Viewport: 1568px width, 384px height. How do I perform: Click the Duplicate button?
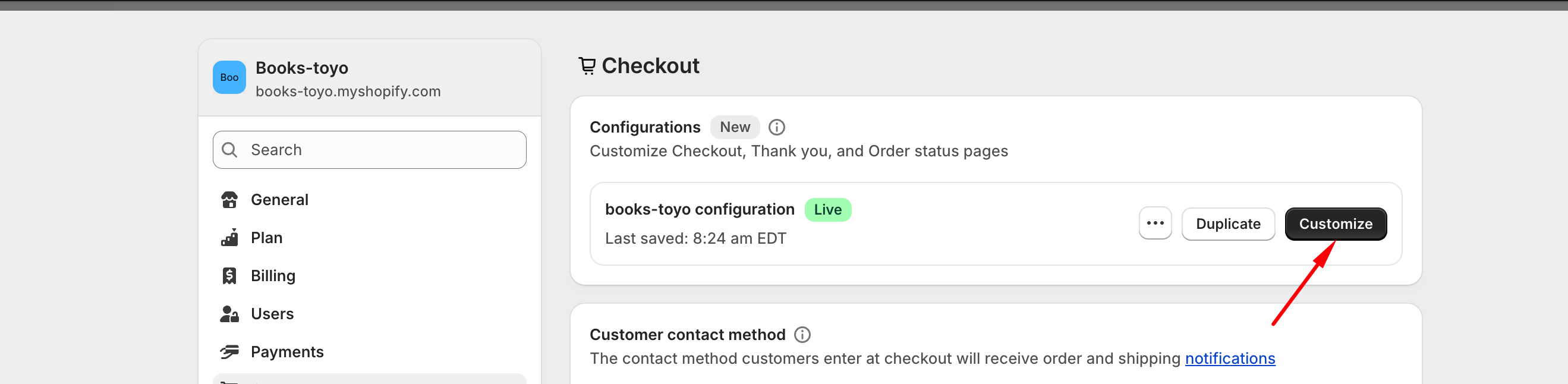point(1228,224)
